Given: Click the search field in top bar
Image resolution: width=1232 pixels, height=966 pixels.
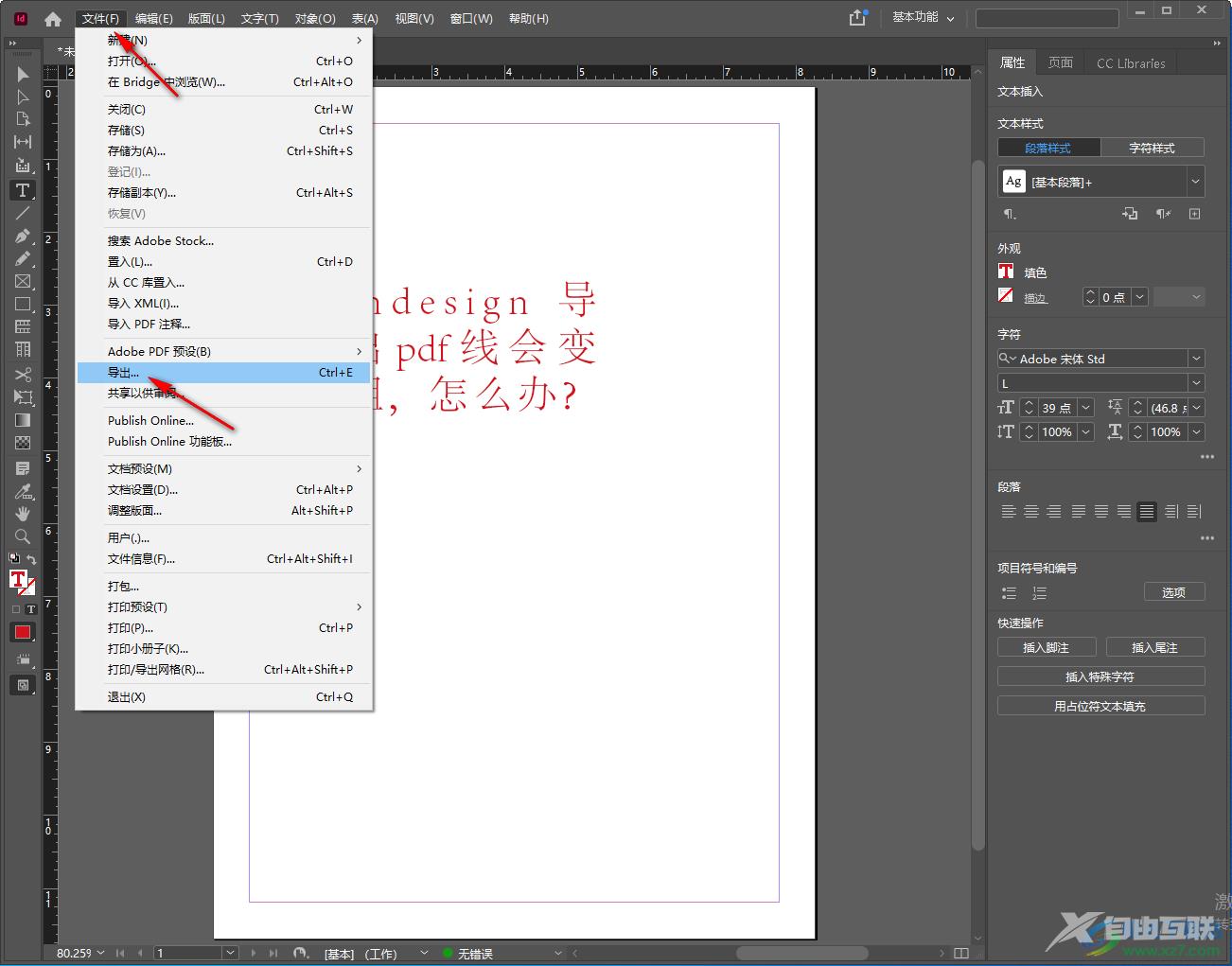Looking at the screenshot, I should click(x=1047, y=18).
